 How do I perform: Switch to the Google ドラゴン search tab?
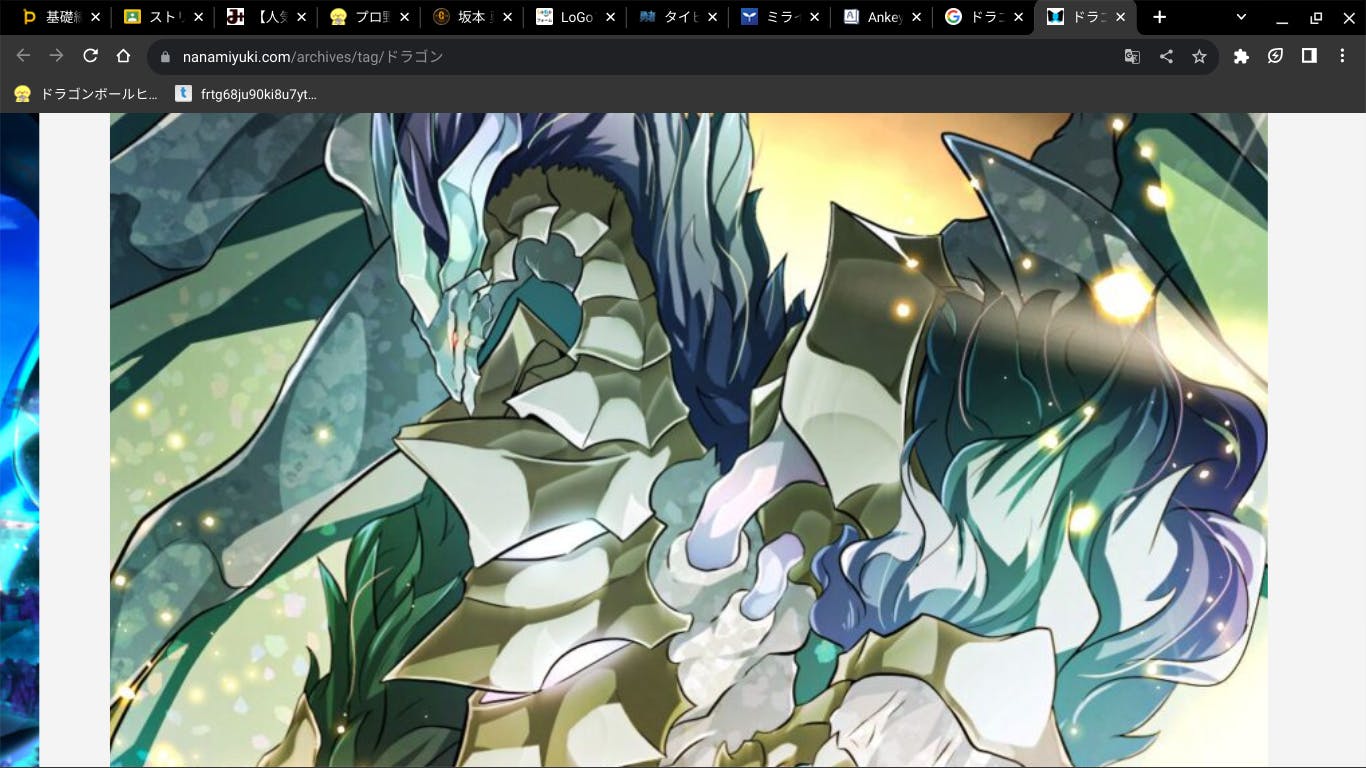tap(980, 17)
